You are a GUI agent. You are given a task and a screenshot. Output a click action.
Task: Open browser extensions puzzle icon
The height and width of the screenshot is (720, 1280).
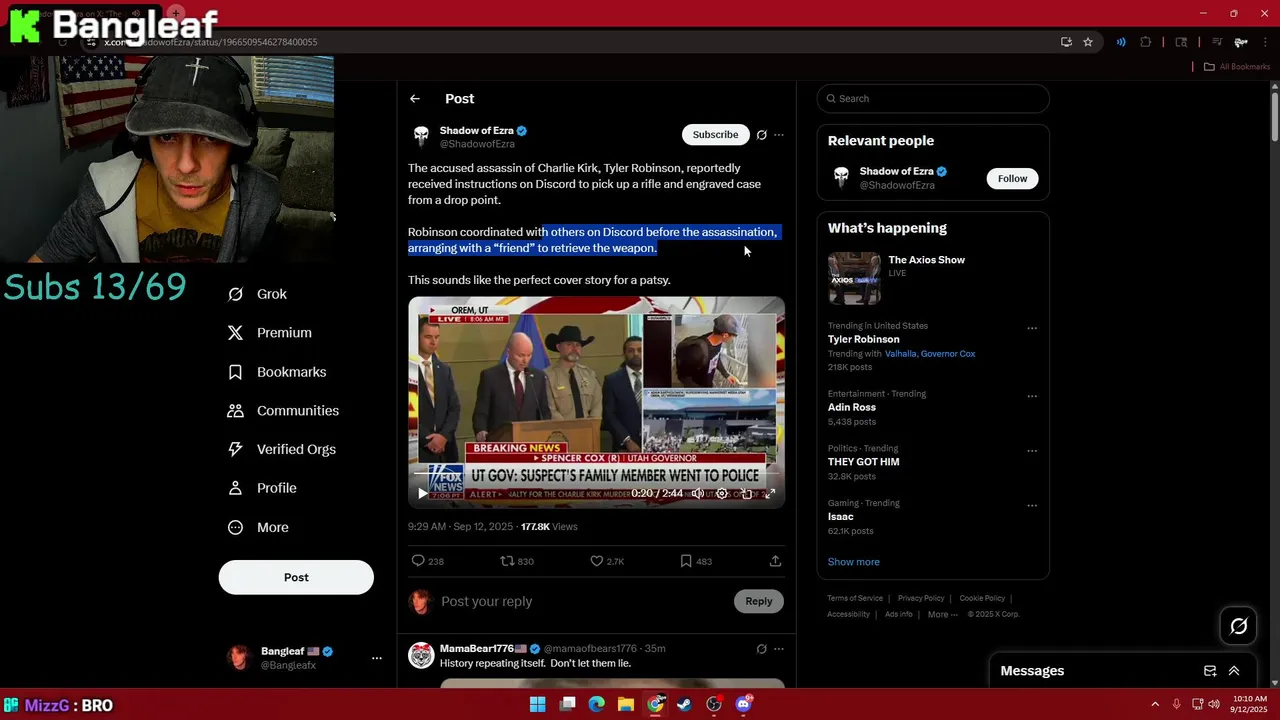click(1146, 42)
